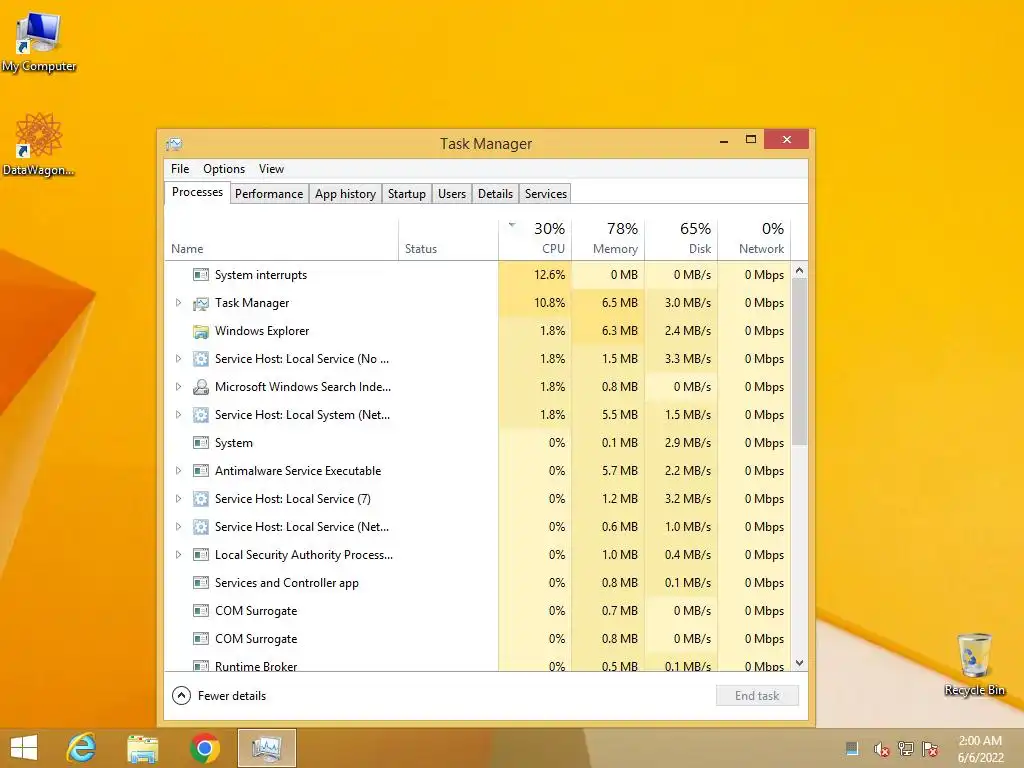1024x768 pixels.
Task: Click the Services and Controller app icon
Action: 201,583
